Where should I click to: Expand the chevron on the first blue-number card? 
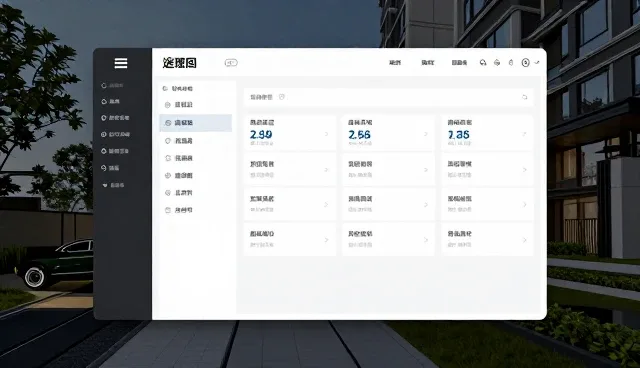tap(327, 134)
